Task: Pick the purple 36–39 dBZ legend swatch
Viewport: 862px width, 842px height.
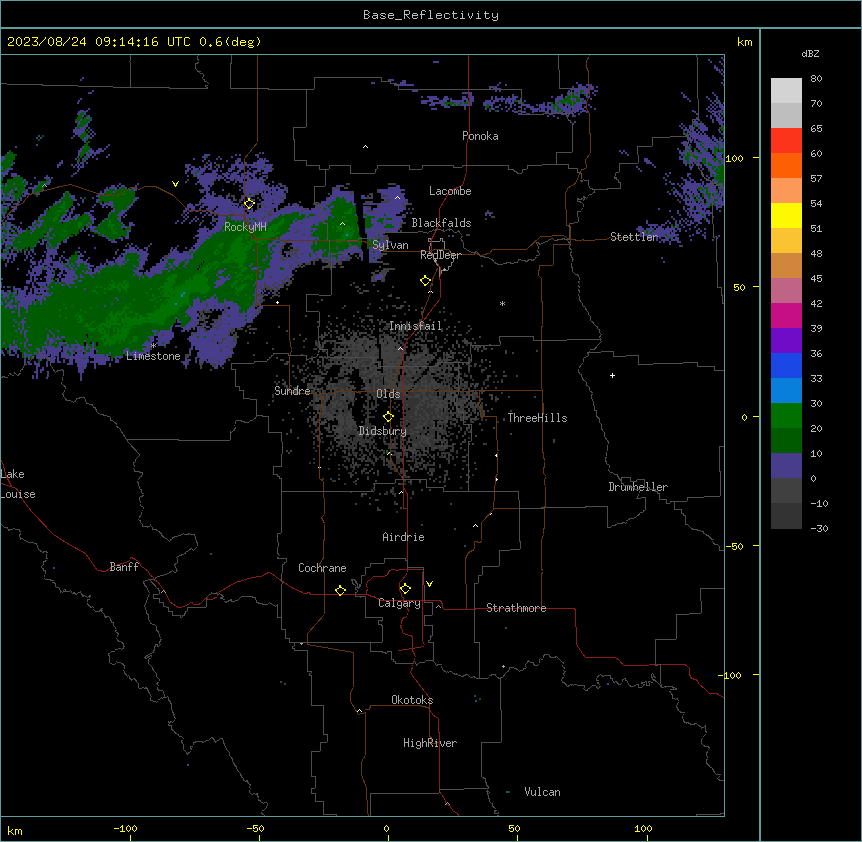Action: 786,341
